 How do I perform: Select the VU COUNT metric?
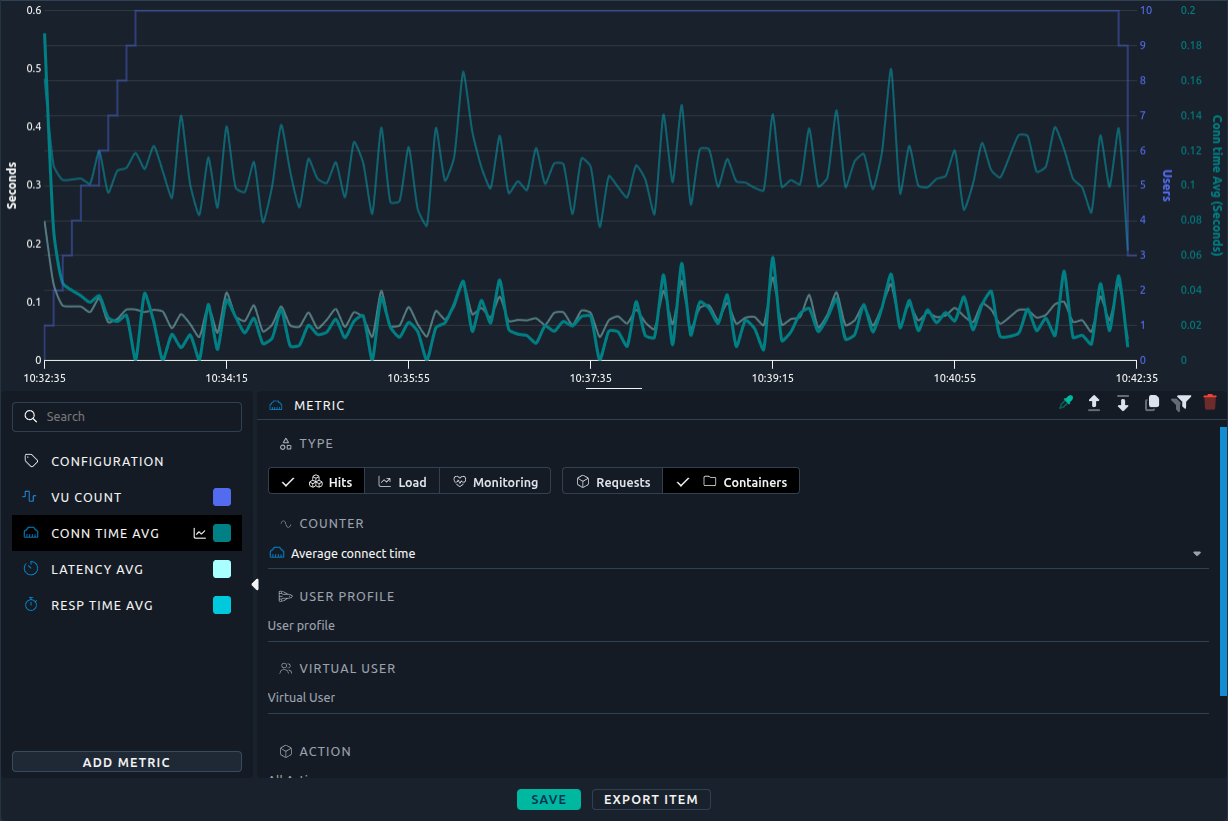click(x=127, y=497)
